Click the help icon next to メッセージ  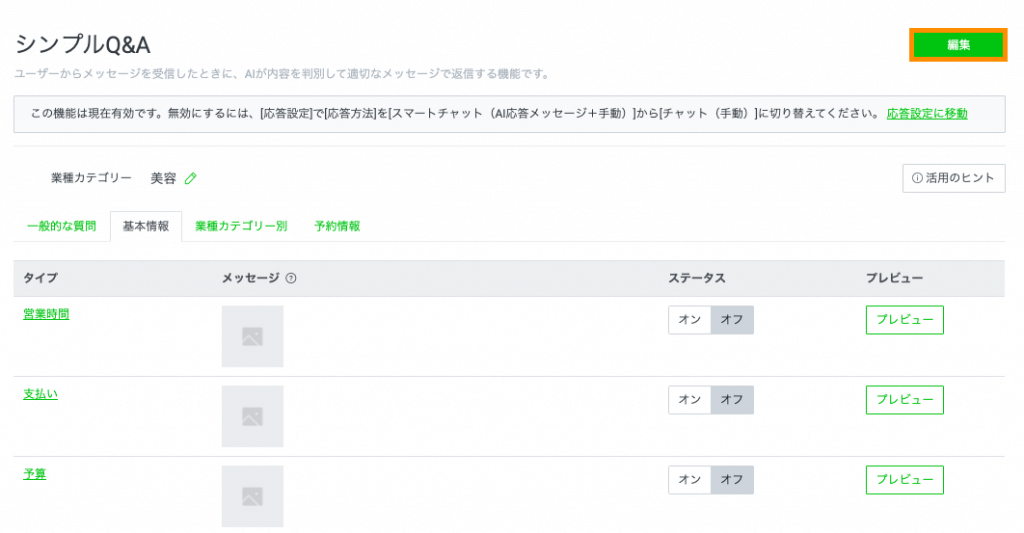[290, 278]
